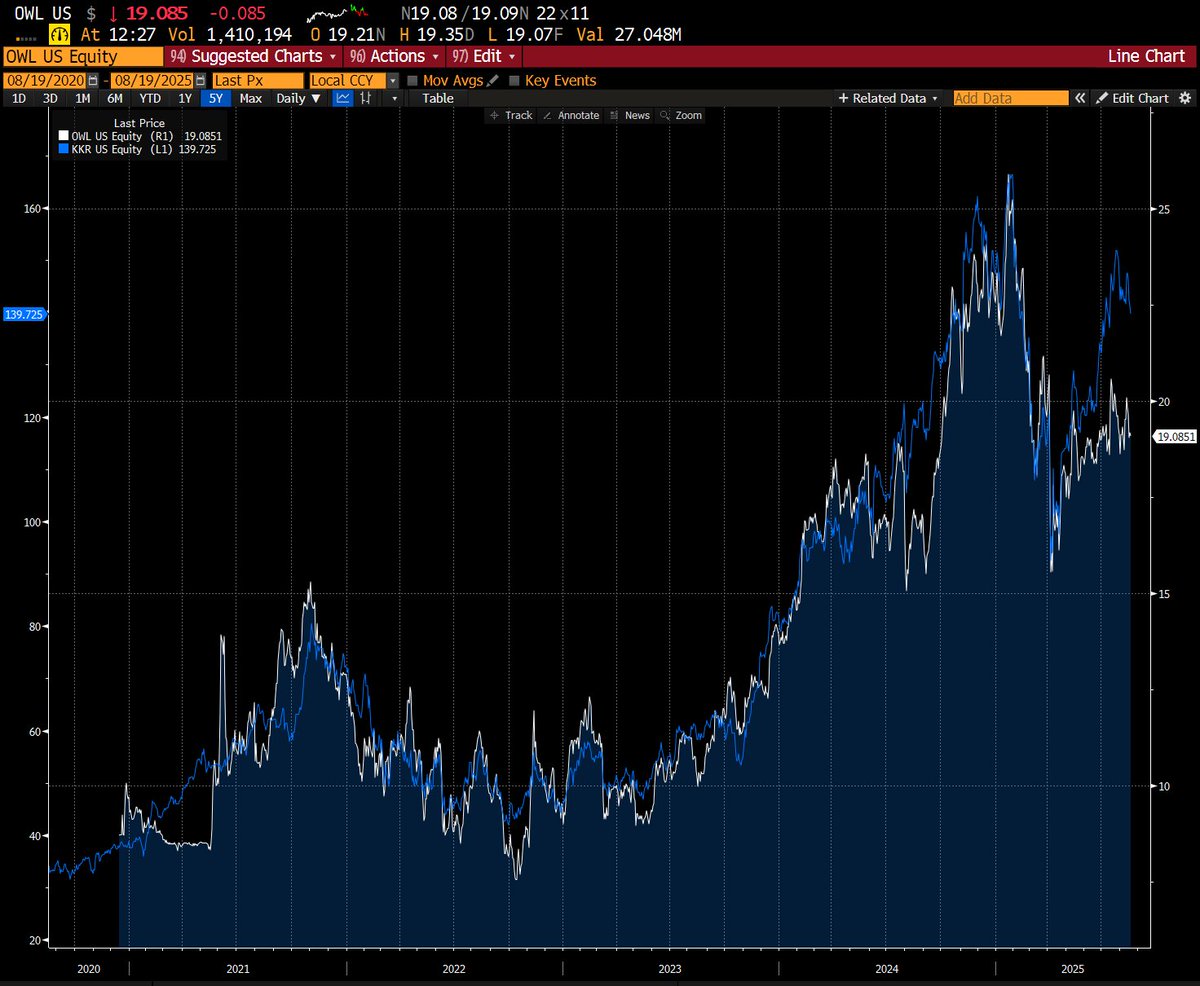Click the 2023 x-axis year label
1200x986 pixels.
670,969
